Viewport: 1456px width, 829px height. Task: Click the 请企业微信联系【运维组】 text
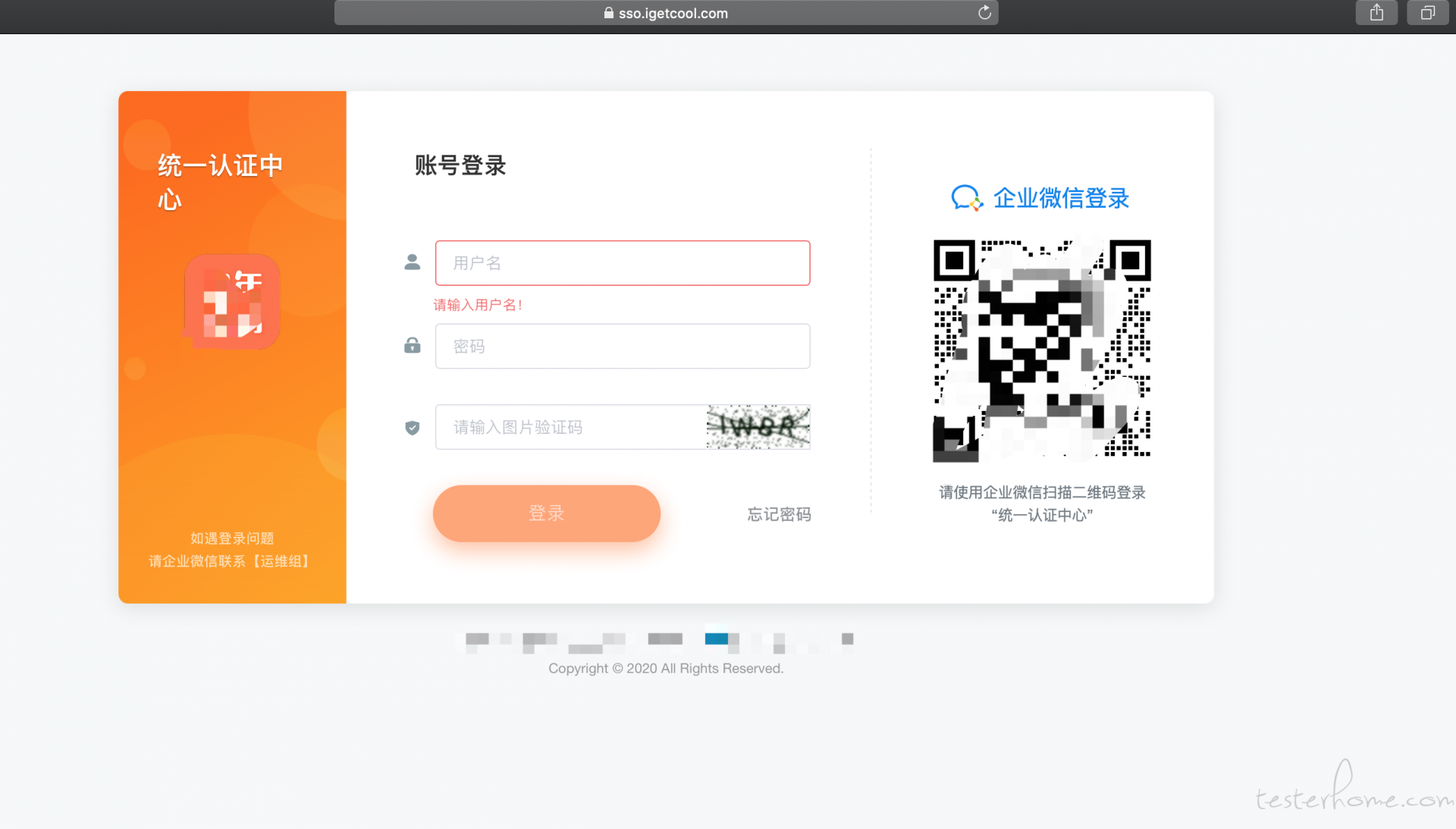pyautogui.click(x=231, y=561)
